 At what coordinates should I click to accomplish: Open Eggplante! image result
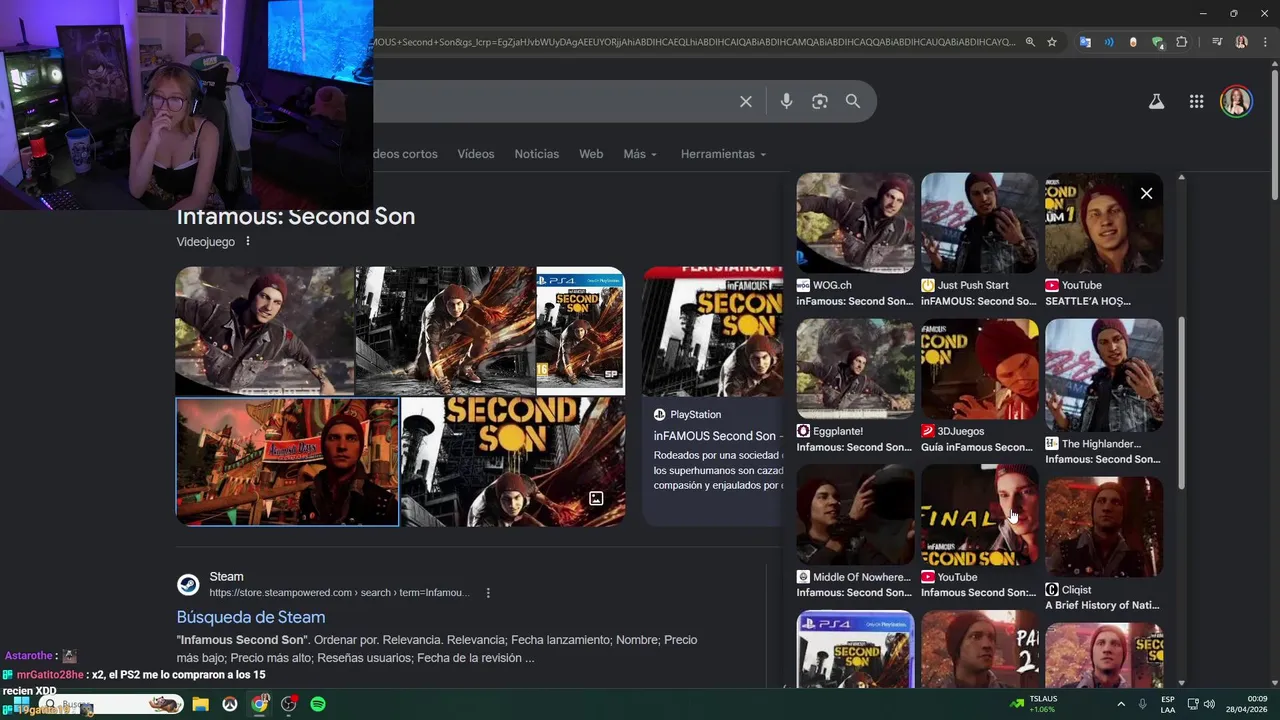[x=855, y=386]
